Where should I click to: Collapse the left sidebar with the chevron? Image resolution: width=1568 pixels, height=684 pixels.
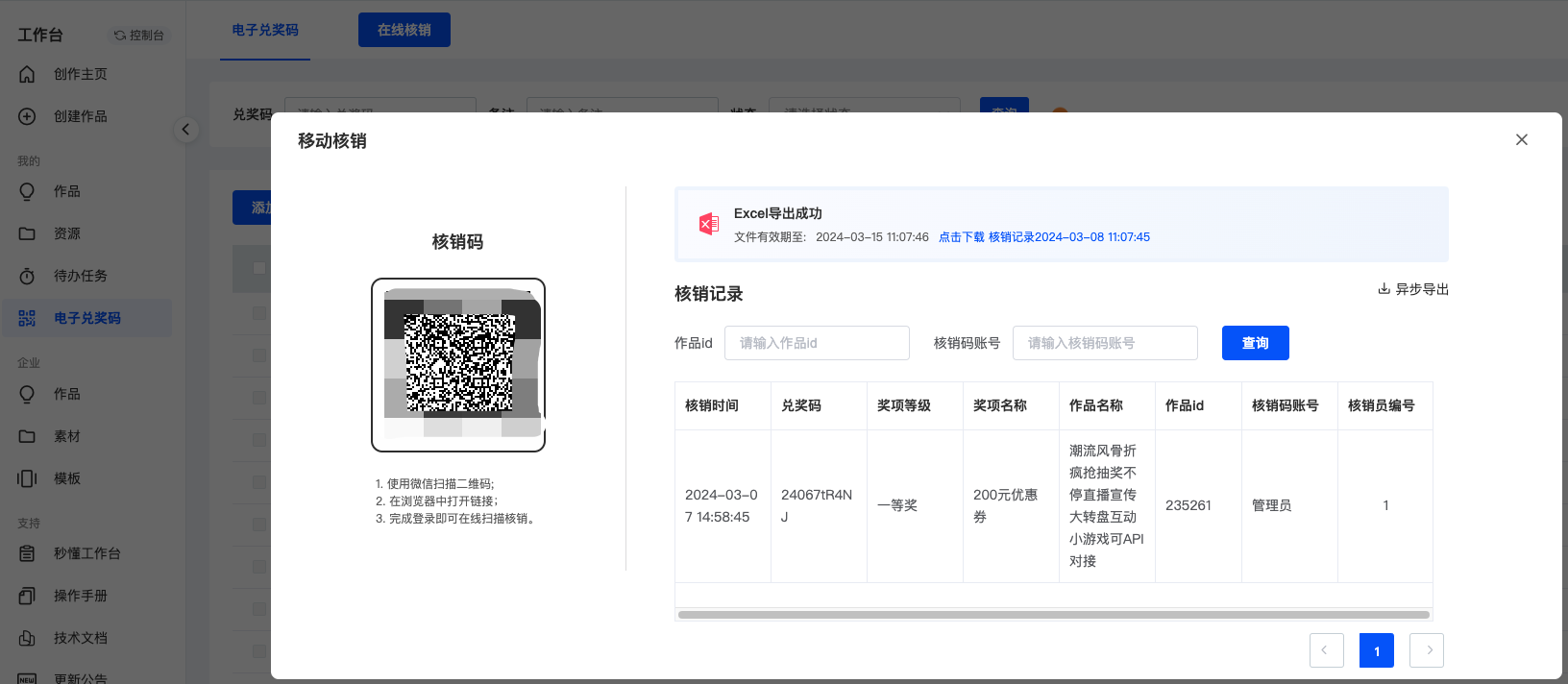point(185,130)
